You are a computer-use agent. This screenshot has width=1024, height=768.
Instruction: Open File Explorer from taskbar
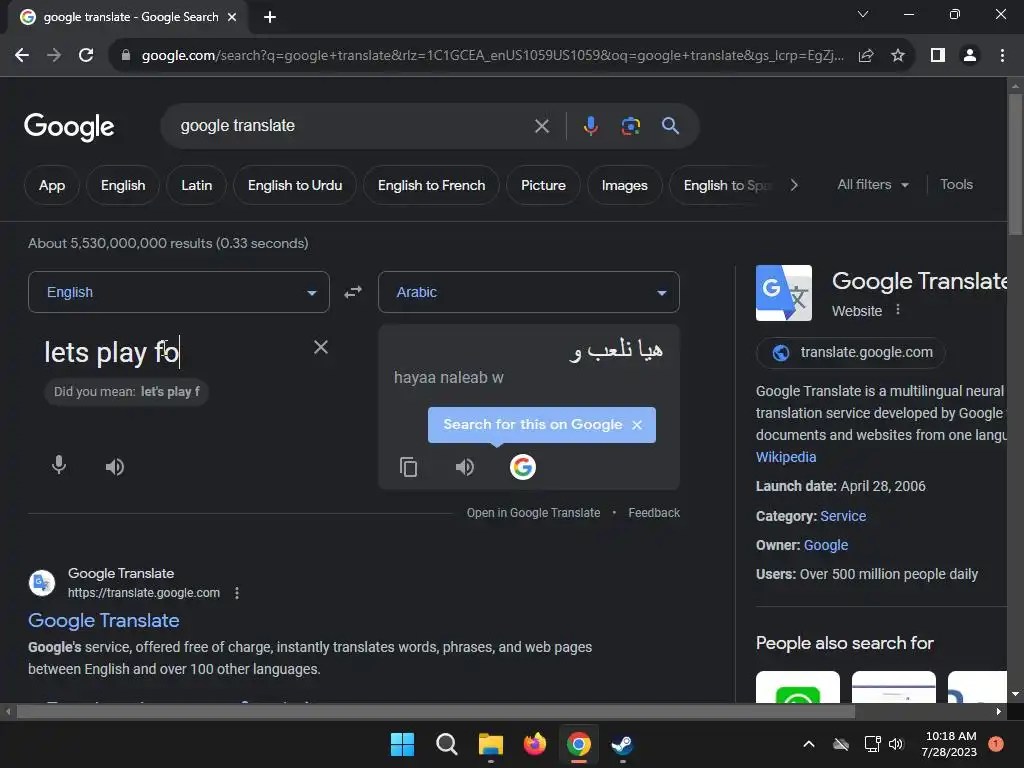pyautogui.click(x=490, y=744)
